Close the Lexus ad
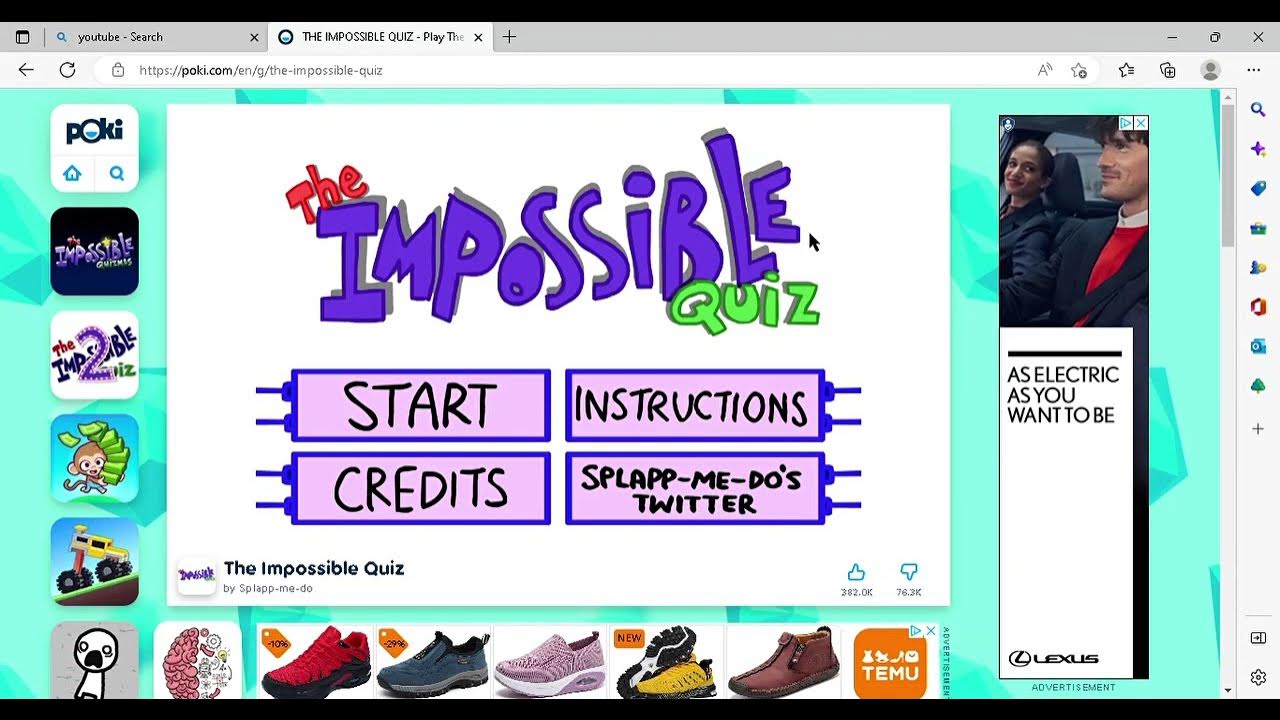 click(1141, 123)
